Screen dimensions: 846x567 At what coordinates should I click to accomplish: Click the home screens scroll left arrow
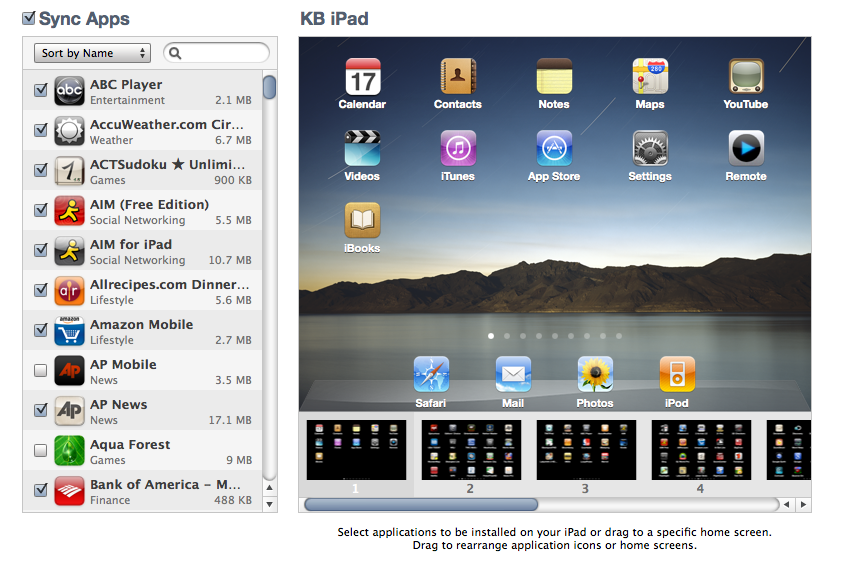pyautogui.click(x=787, y=504)
